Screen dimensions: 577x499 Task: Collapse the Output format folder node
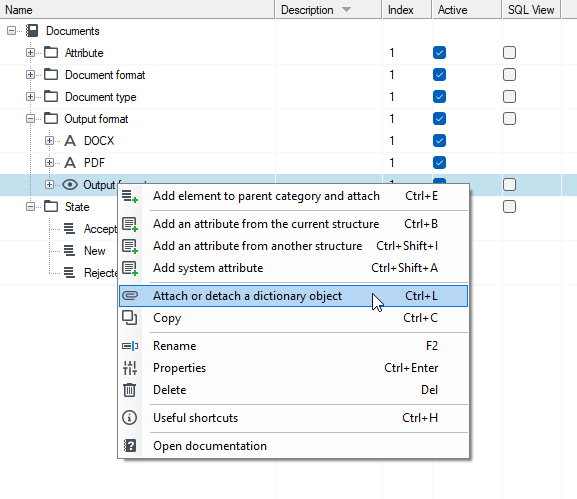(31, 119)
